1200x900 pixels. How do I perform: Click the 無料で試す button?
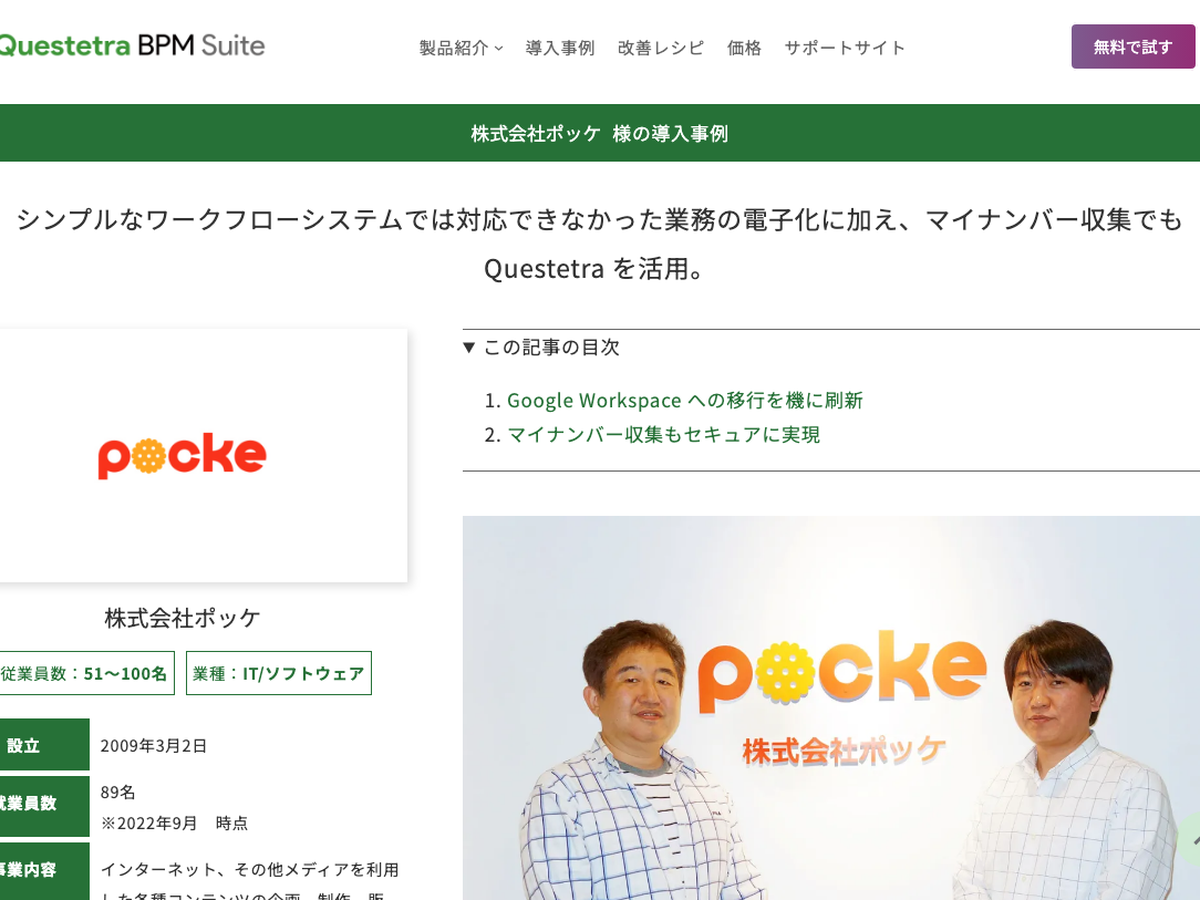1133,47
